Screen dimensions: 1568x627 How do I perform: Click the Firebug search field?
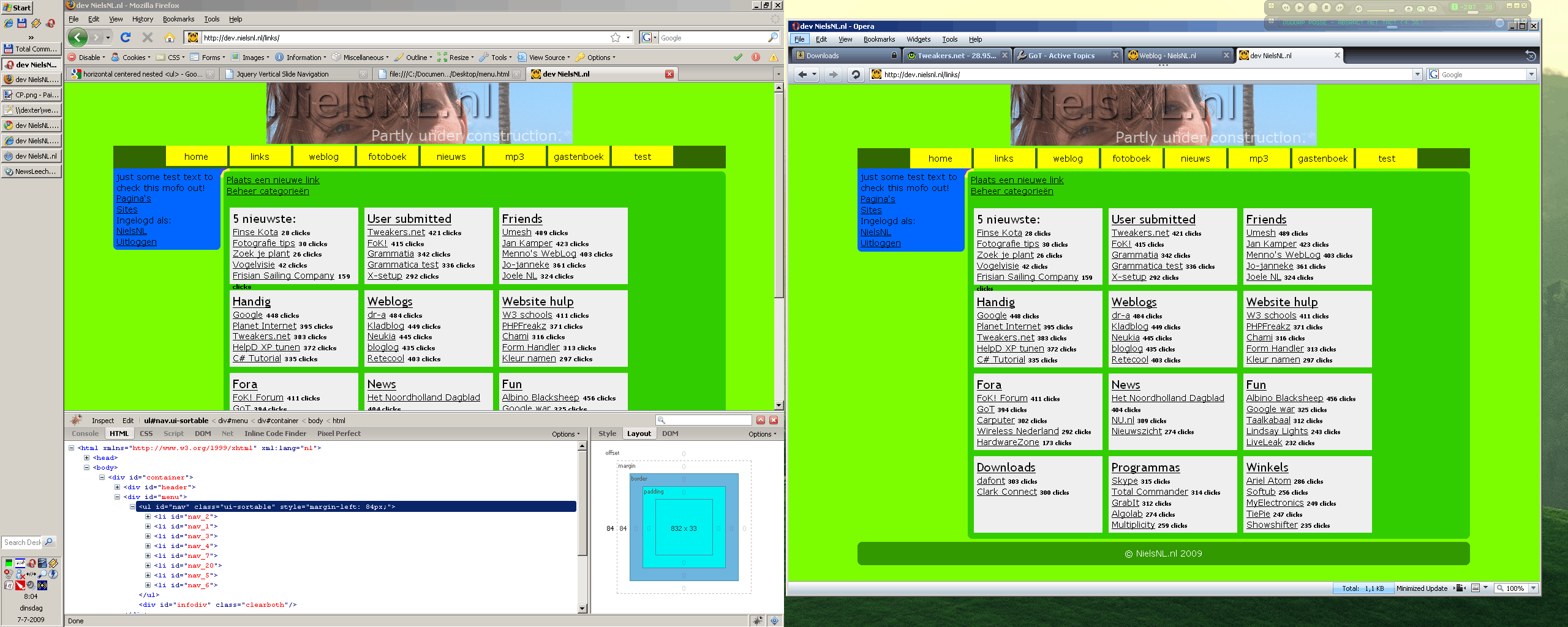(704, 420)
